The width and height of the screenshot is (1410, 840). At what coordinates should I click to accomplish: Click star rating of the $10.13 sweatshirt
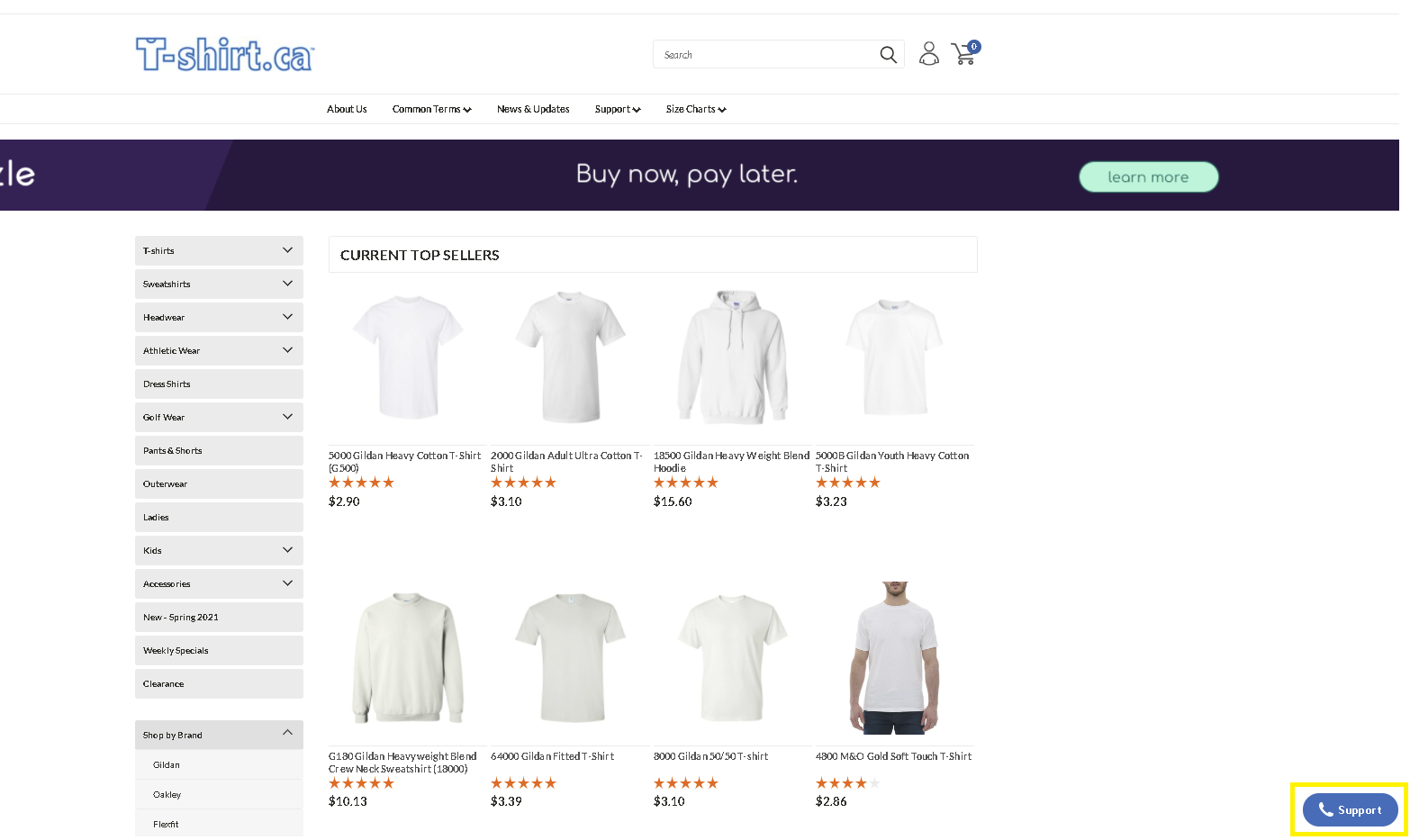pyautogui.click(x=361, y=783)
